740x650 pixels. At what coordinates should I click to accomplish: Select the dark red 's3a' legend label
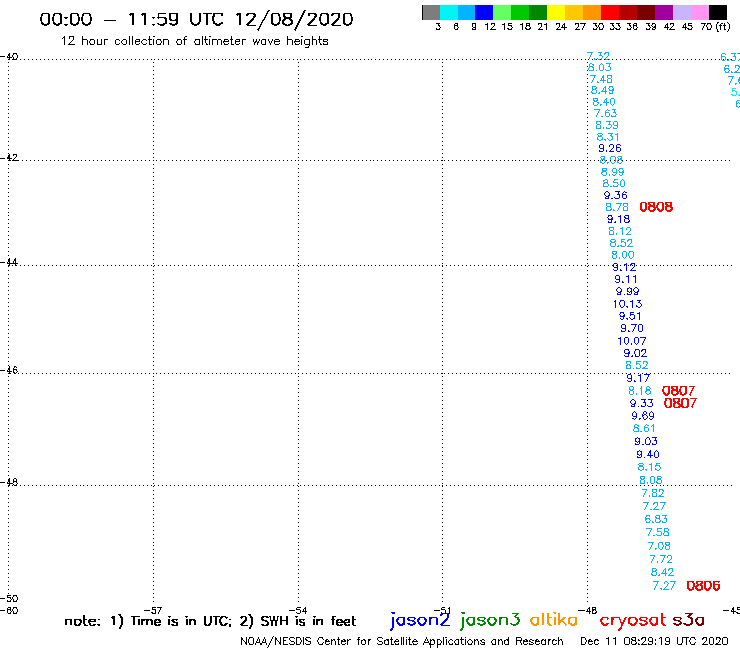[x=688, y=620]
